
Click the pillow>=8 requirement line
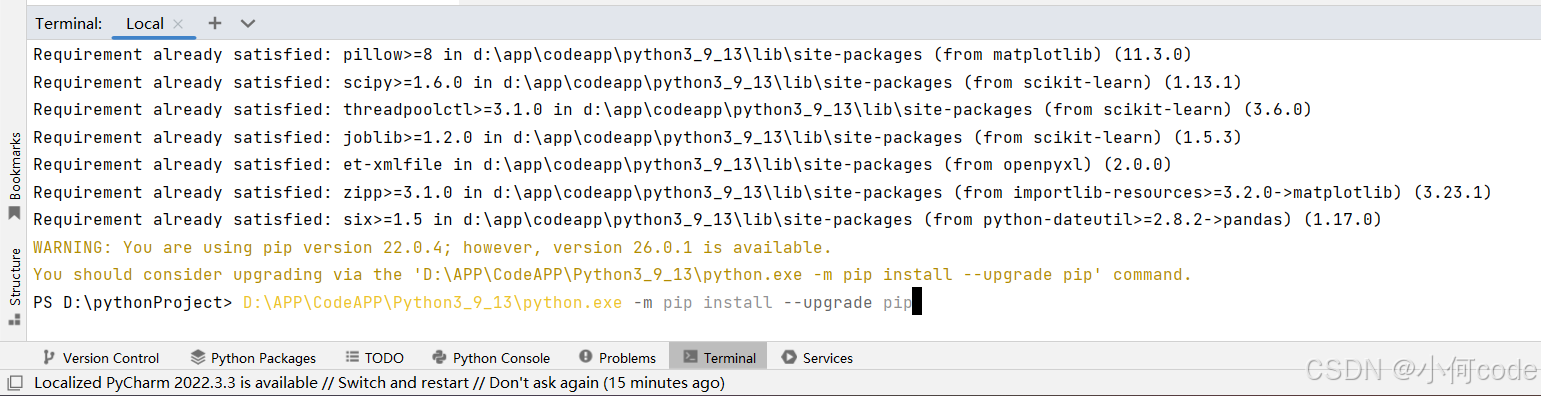tap(613, 54)
